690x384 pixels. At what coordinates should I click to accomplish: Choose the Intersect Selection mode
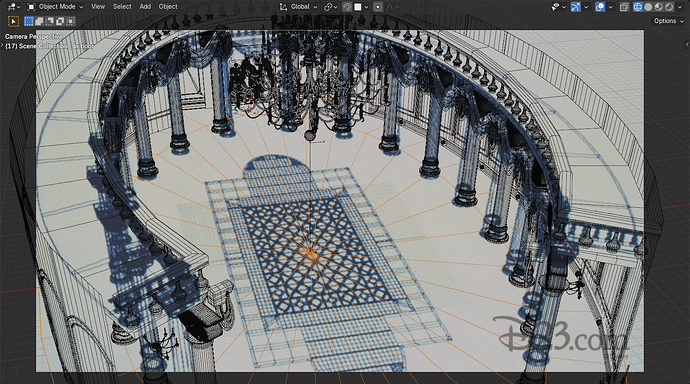point(70,21)
